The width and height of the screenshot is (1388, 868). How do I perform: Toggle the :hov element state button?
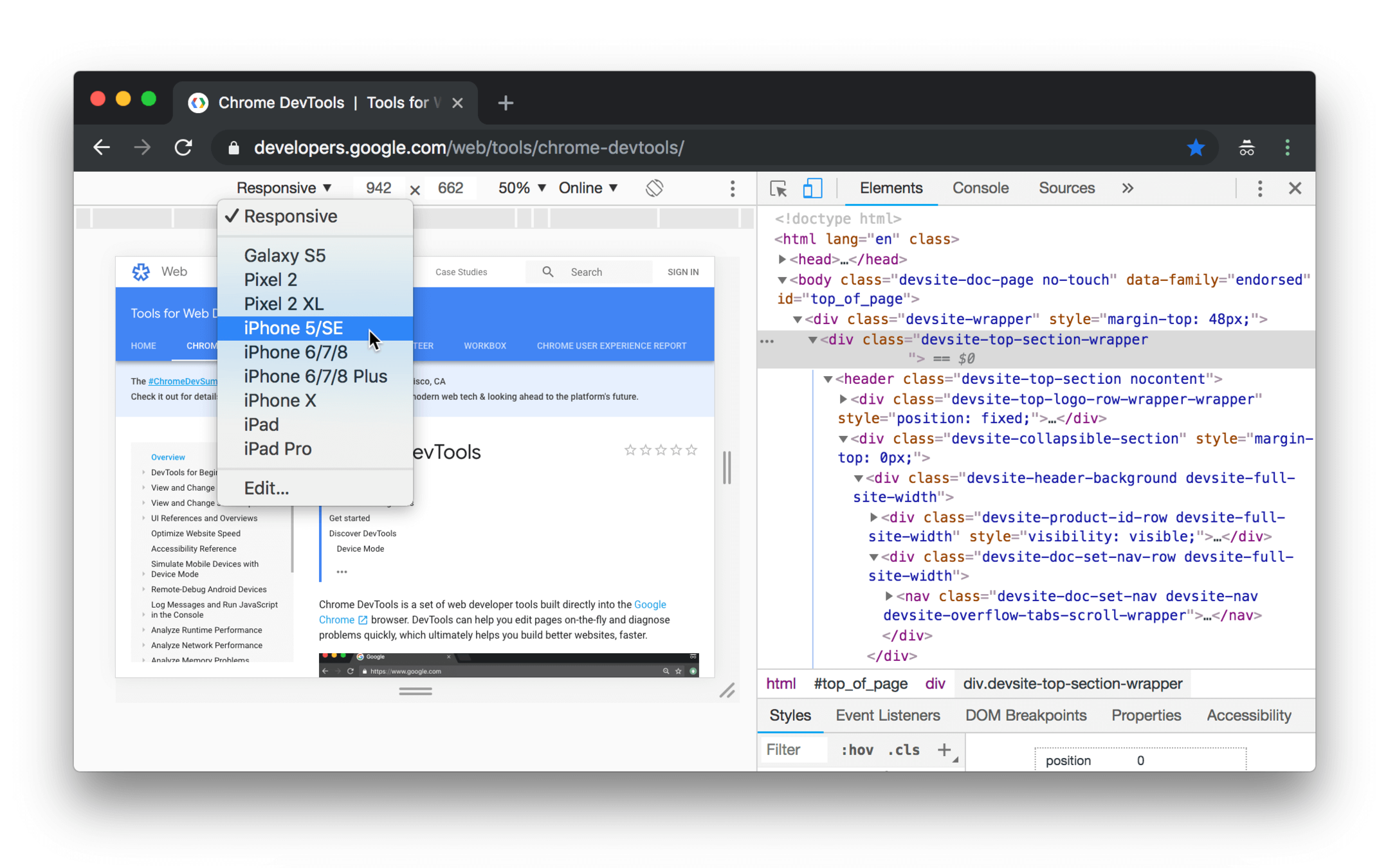857,750
